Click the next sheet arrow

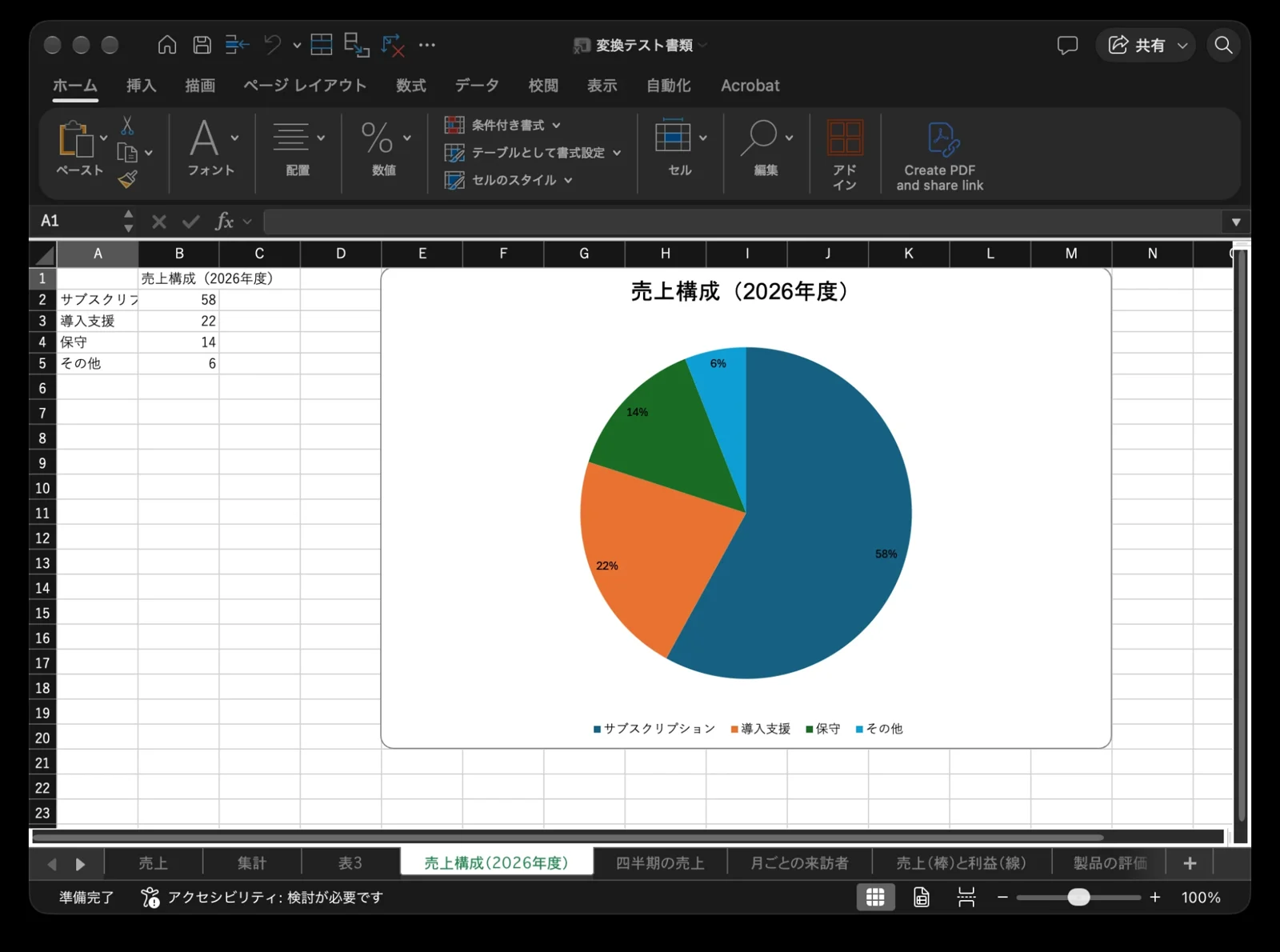(x=80, y=864)
